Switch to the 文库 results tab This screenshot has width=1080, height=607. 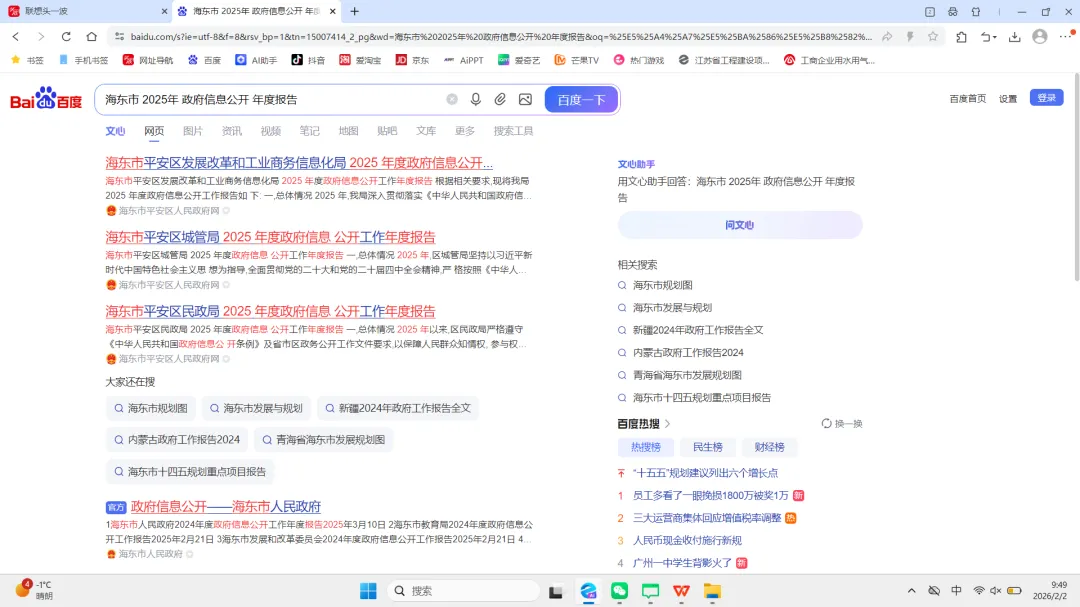click(426, 131)
